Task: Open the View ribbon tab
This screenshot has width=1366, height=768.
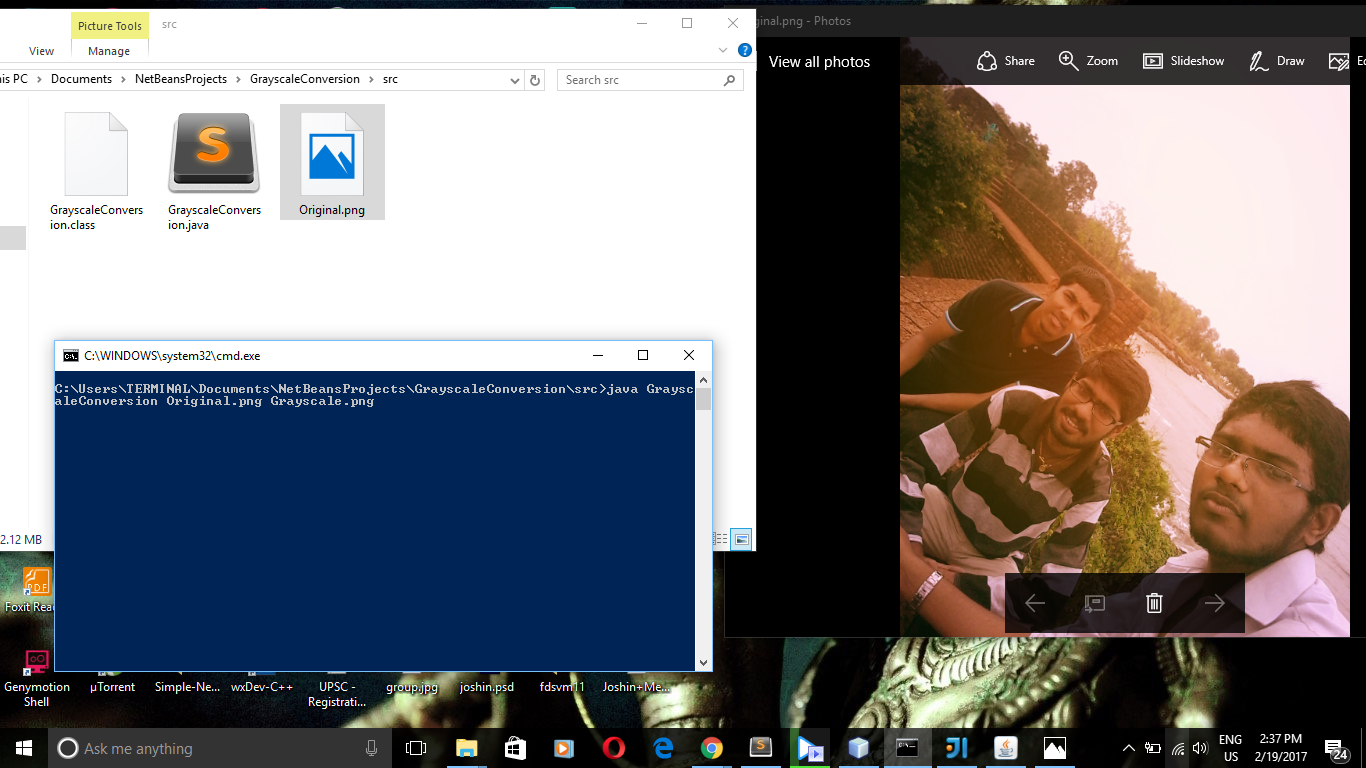Action: 42,51
